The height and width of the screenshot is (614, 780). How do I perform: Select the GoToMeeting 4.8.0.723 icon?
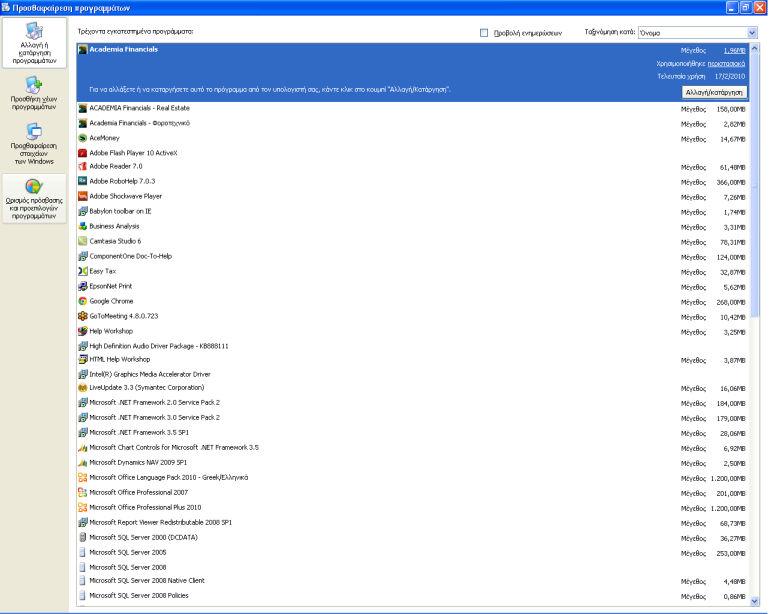[83, 316]
